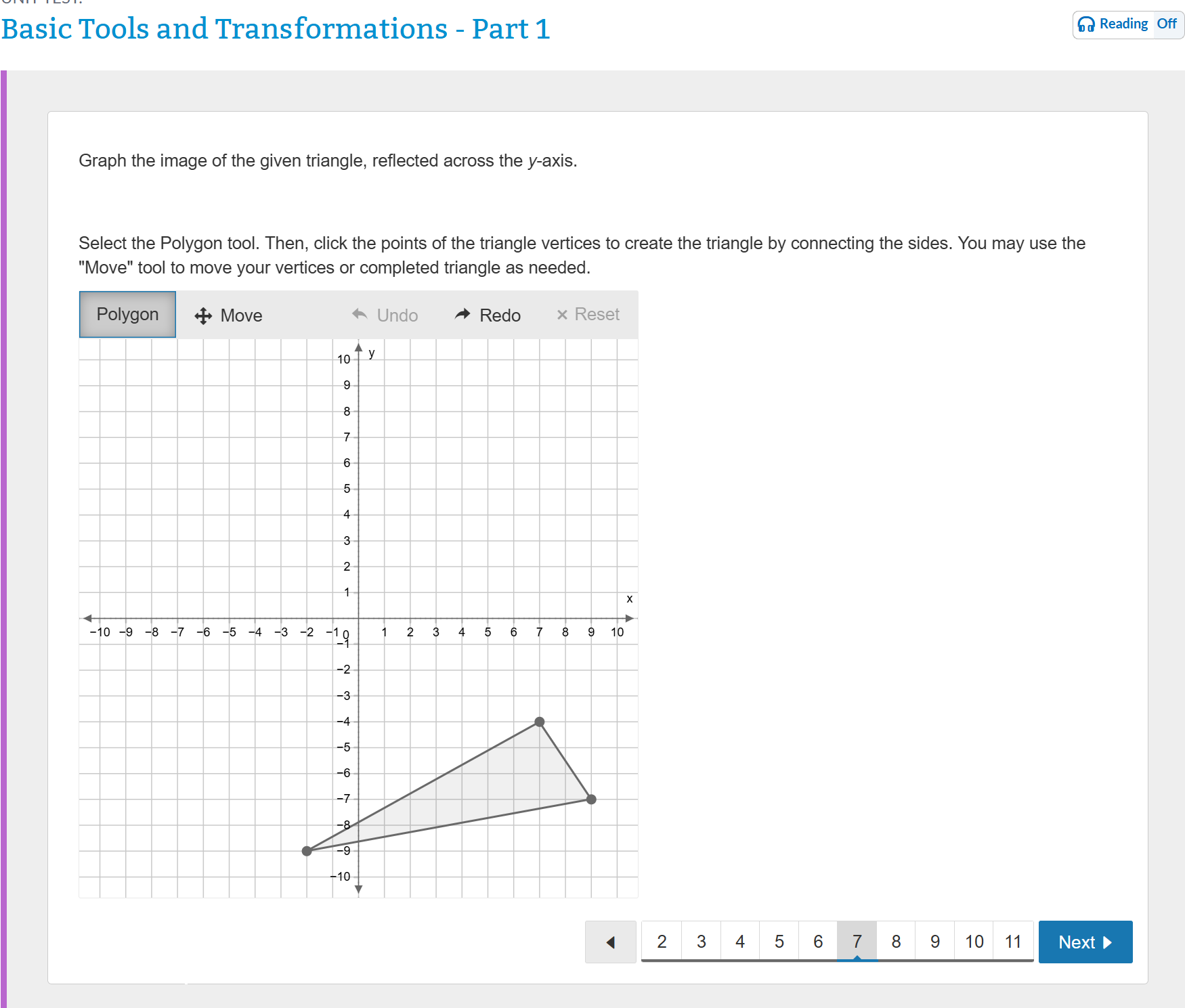Switch to question tab 4
The height and width of the screenshot is (1008, 1185).
pyautogui.click(x=739, y=942)
